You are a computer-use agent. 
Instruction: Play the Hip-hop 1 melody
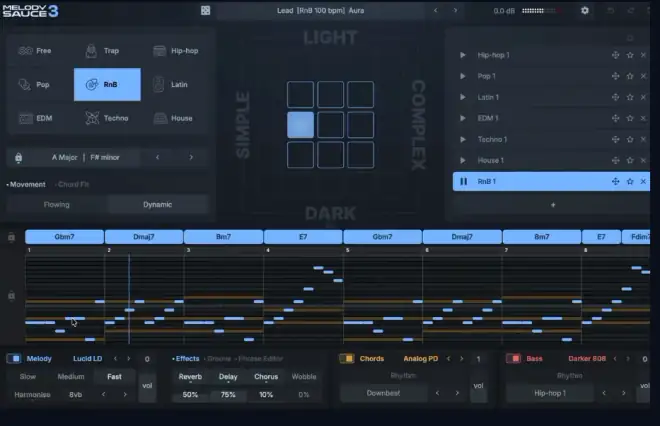click(463, 55)
